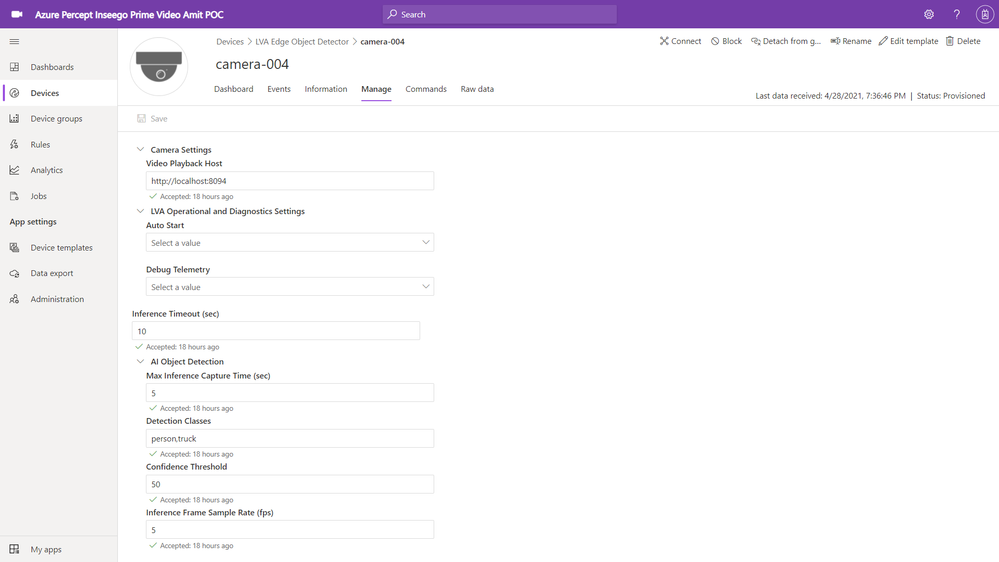Viewport: 999px width, 562px height.
Task: Click the Device groups sidebar icon
Action: (x=14, y=119)
